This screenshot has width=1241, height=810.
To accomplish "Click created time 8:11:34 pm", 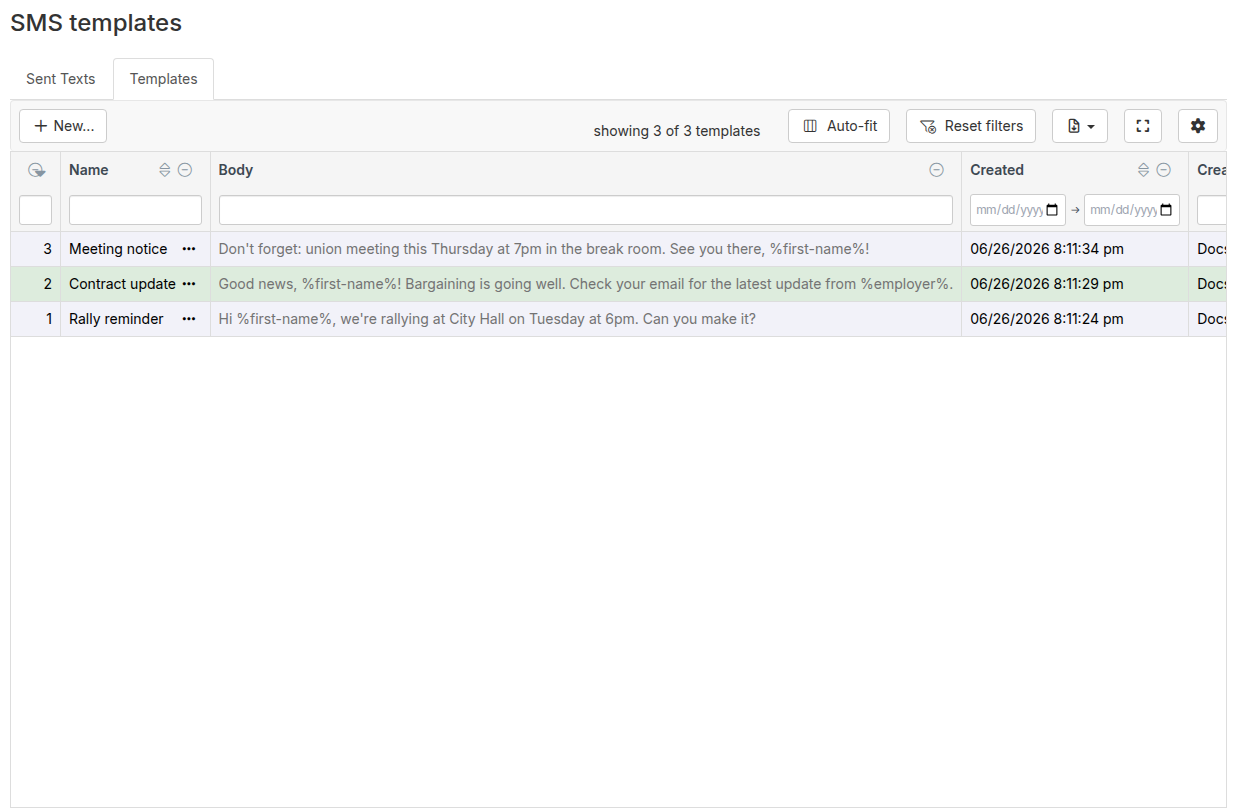I will point(1047,249).
